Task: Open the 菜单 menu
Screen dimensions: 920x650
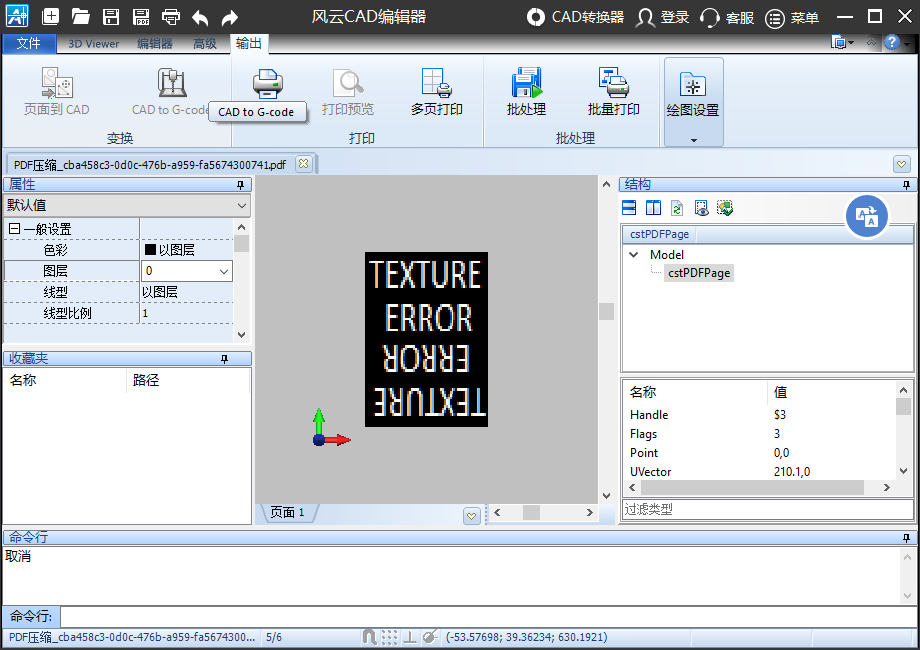Action: 792,18
